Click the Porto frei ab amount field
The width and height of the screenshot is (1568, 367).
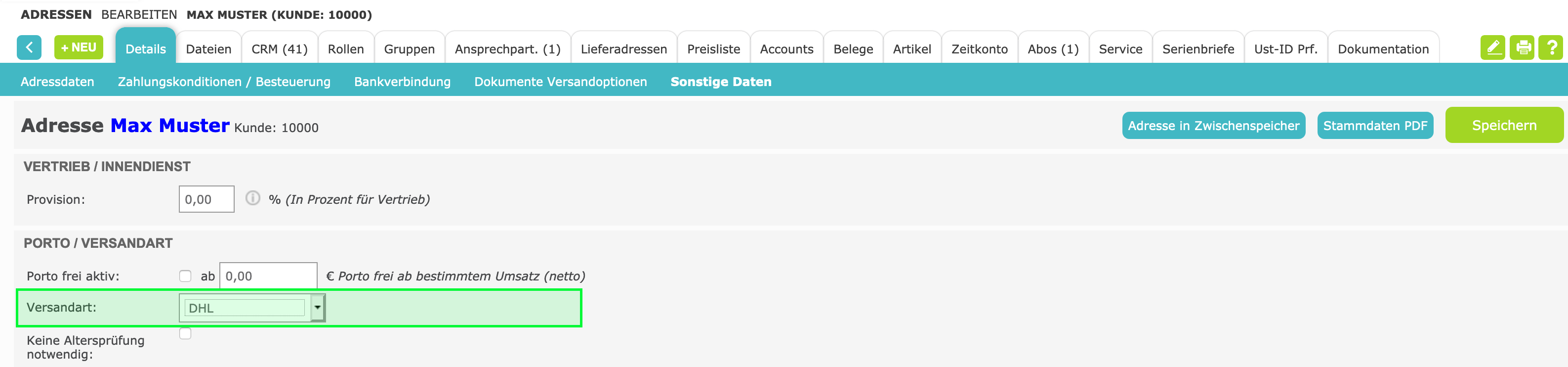click(x=268, y=276)
